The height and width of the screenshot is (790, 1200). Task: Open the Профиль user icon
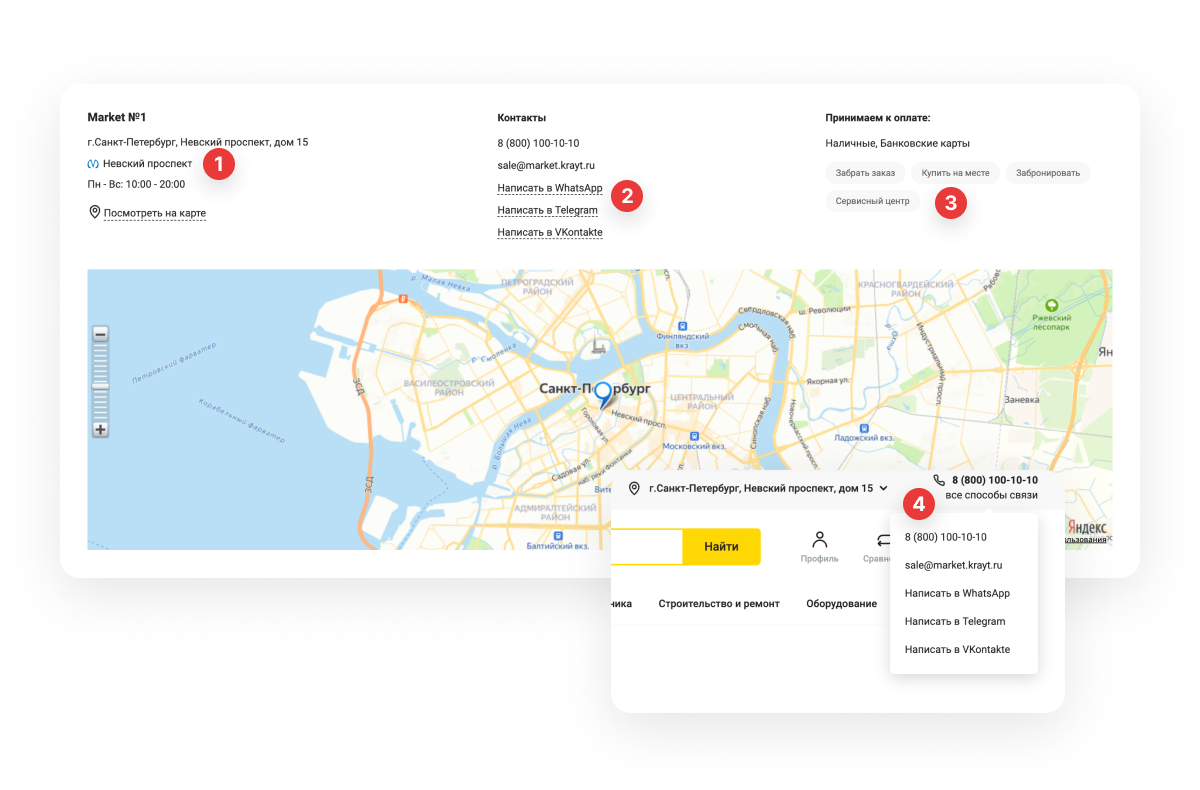(x=819, y=540)
